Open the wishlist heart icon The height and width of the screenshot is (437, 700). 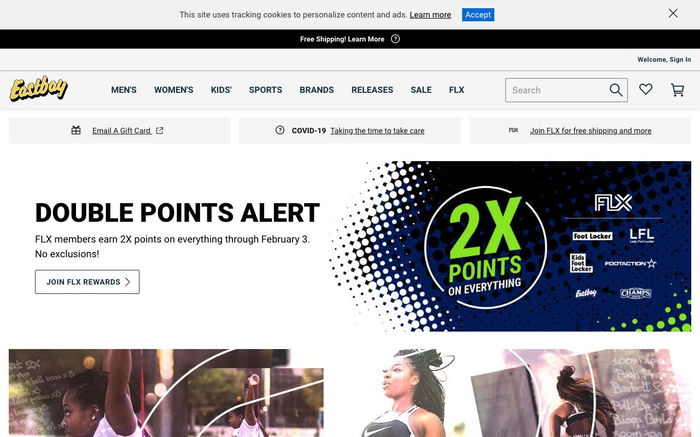646,89
